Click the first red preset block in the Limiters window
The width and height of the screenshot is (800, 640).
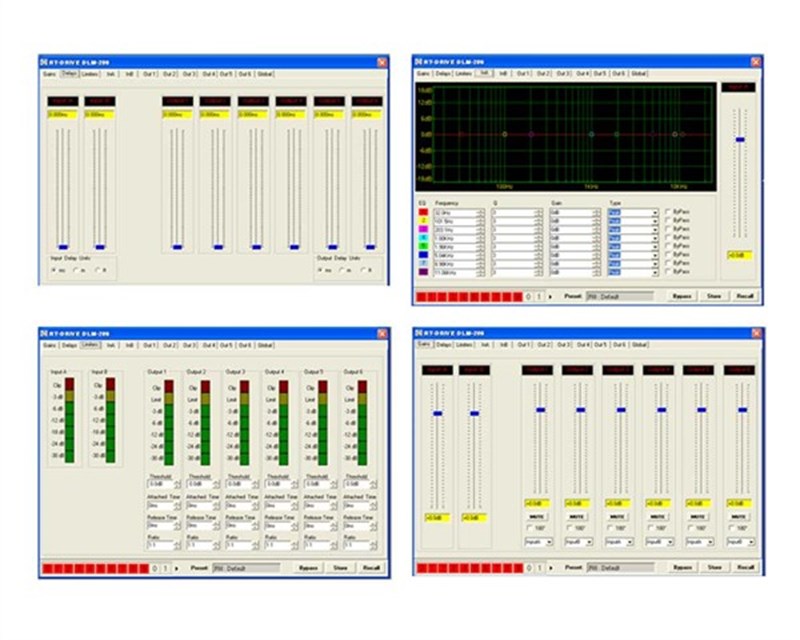pos(48,568)
